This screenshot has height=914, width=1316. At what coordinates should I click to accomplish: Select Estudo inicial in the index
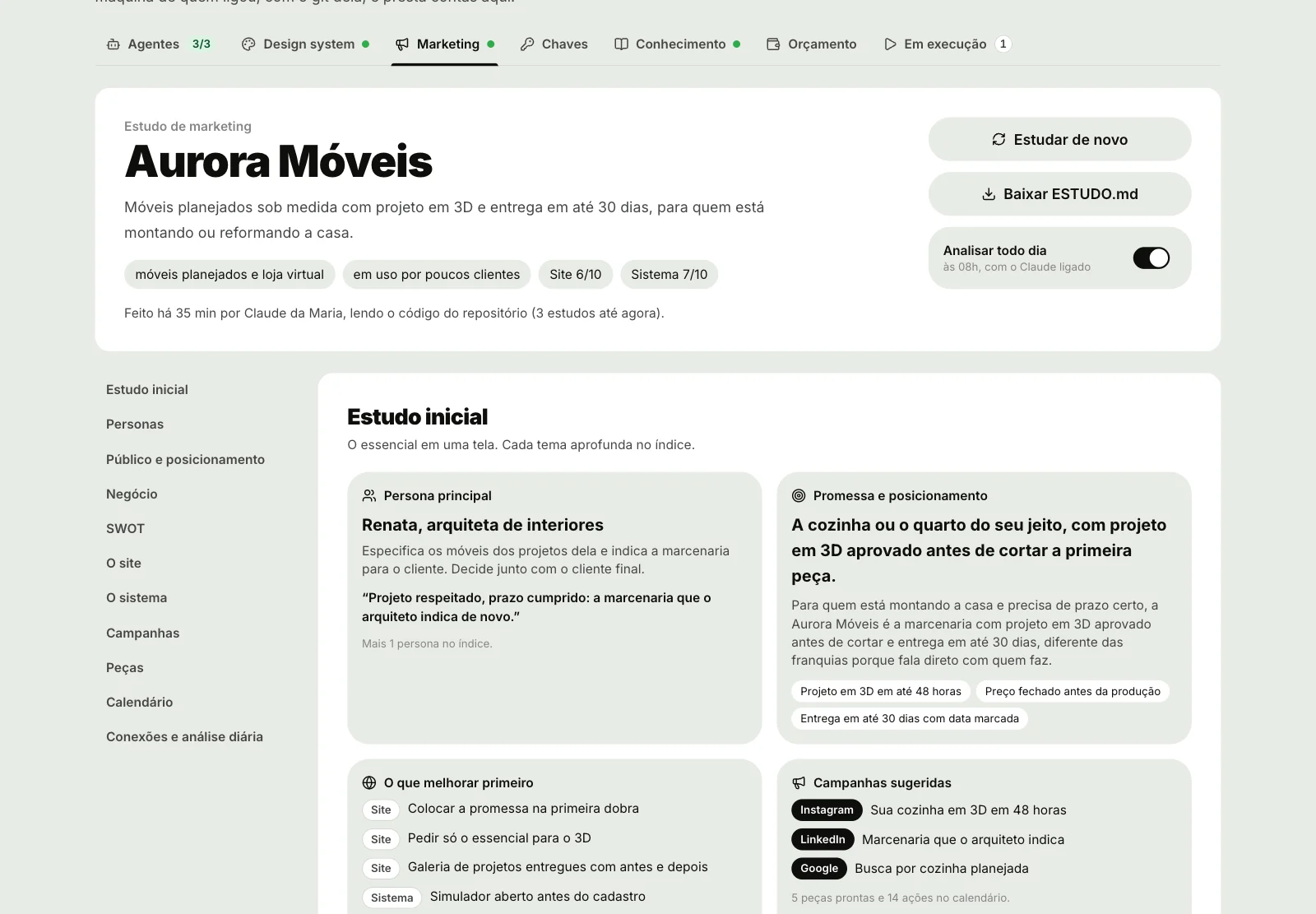pyautogui.click(x=147, y=389)
